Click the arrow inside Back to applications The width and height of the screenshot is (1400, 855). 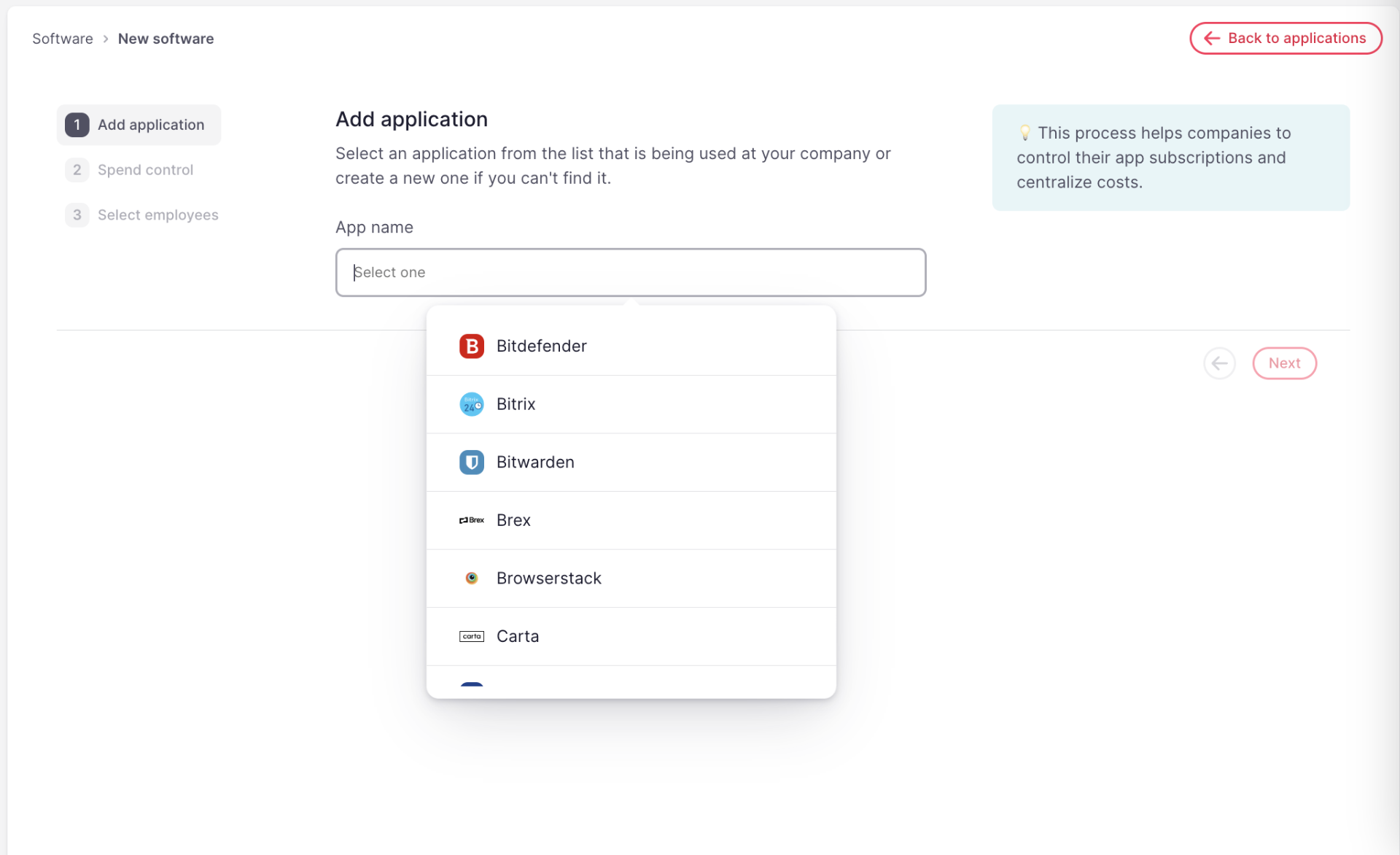point(1212,38)
